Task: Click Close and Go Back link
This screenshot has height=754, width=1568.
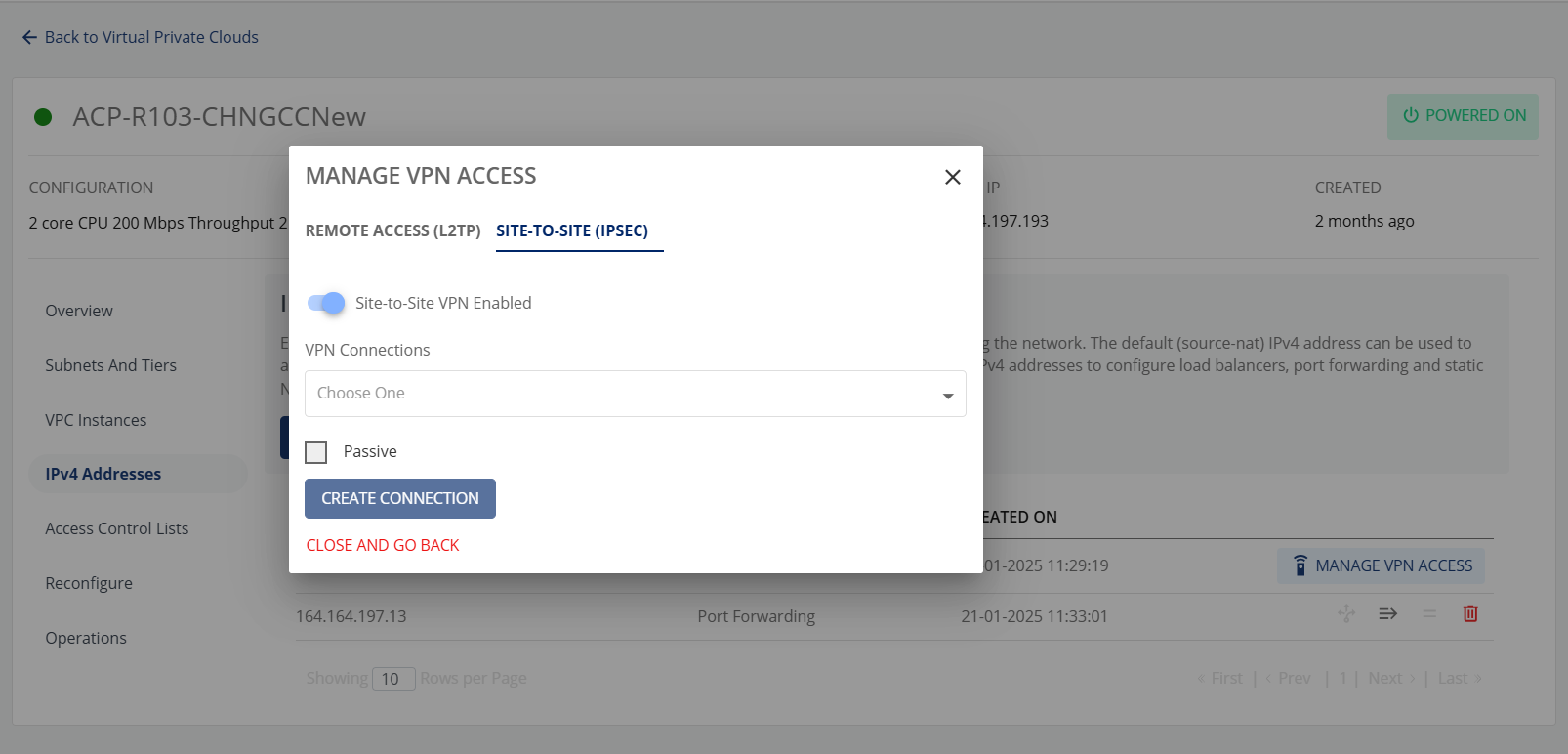Action: point(383,545)
